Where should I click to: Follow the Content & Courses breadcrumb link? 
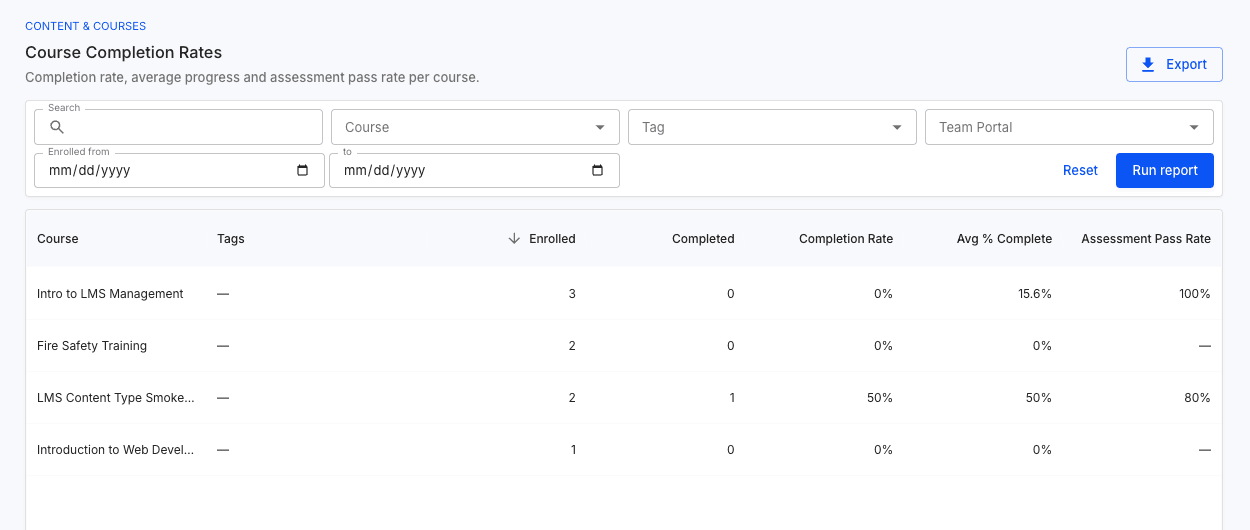point(85,26)
